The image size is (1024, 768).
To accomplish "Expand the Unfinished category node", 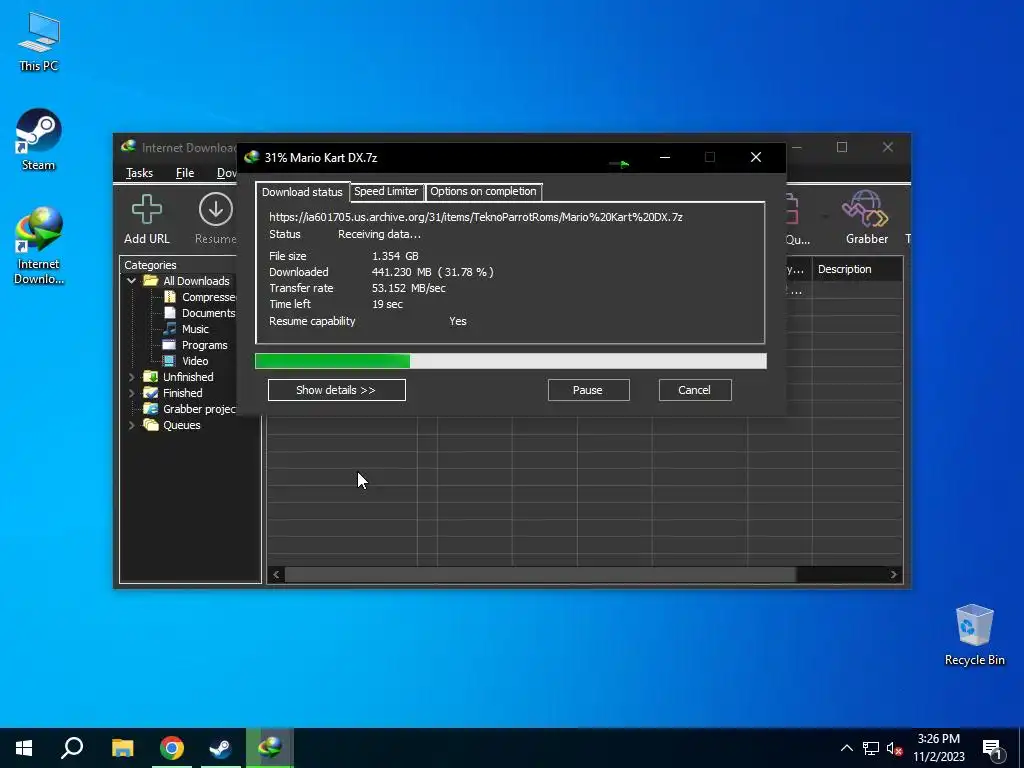I will 131,377.
